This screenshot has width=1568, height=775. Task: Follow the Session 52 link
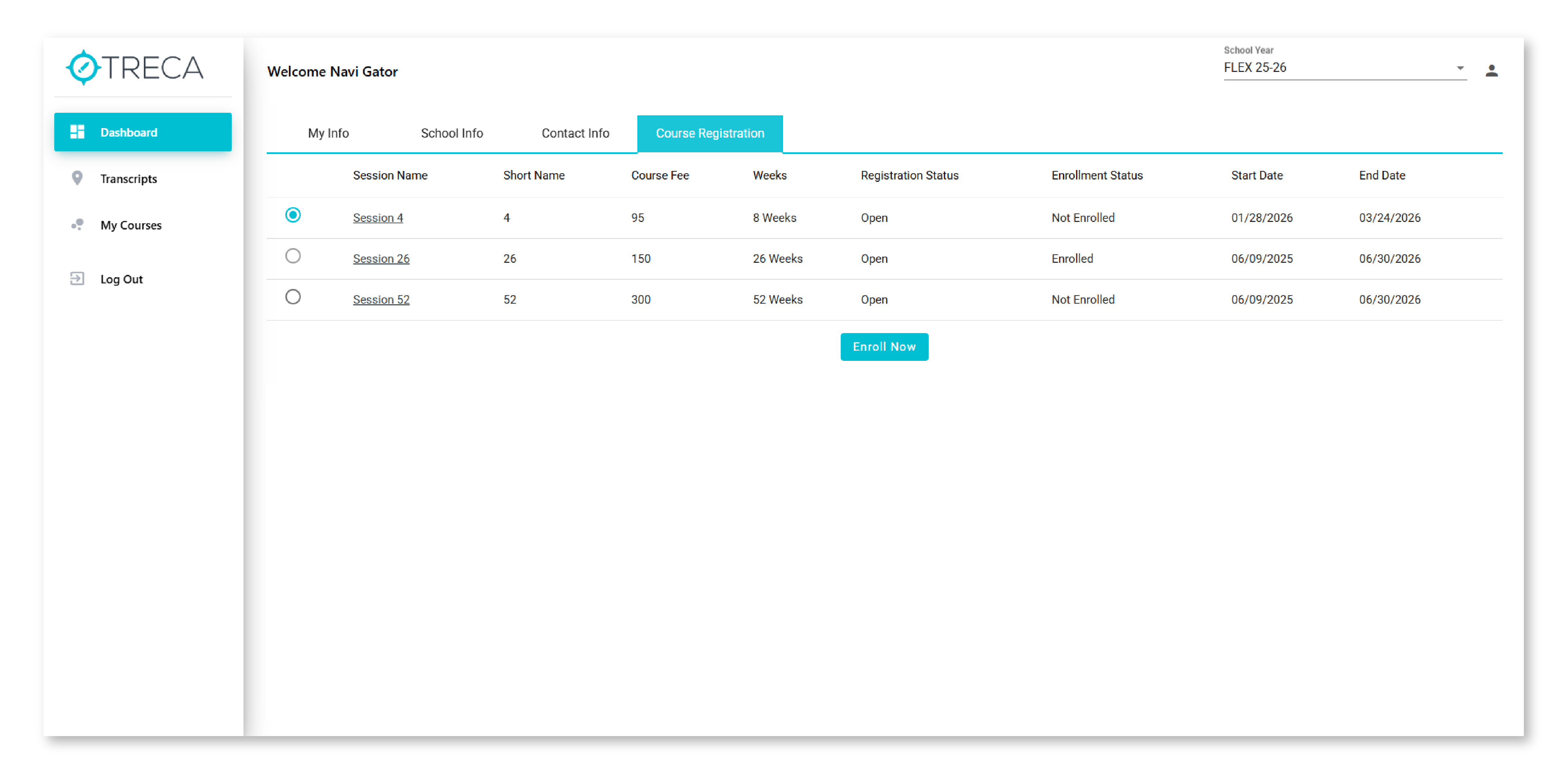(381, 299)
